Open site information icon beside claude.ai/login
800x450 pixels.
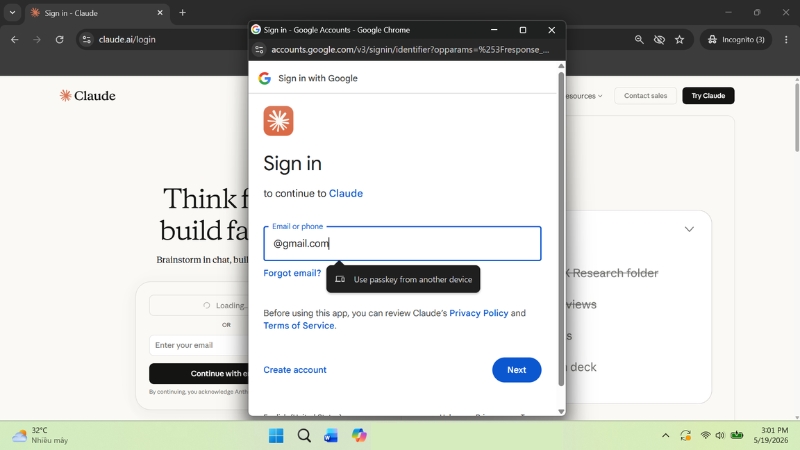pyautogui.click(x=87, y=39)
